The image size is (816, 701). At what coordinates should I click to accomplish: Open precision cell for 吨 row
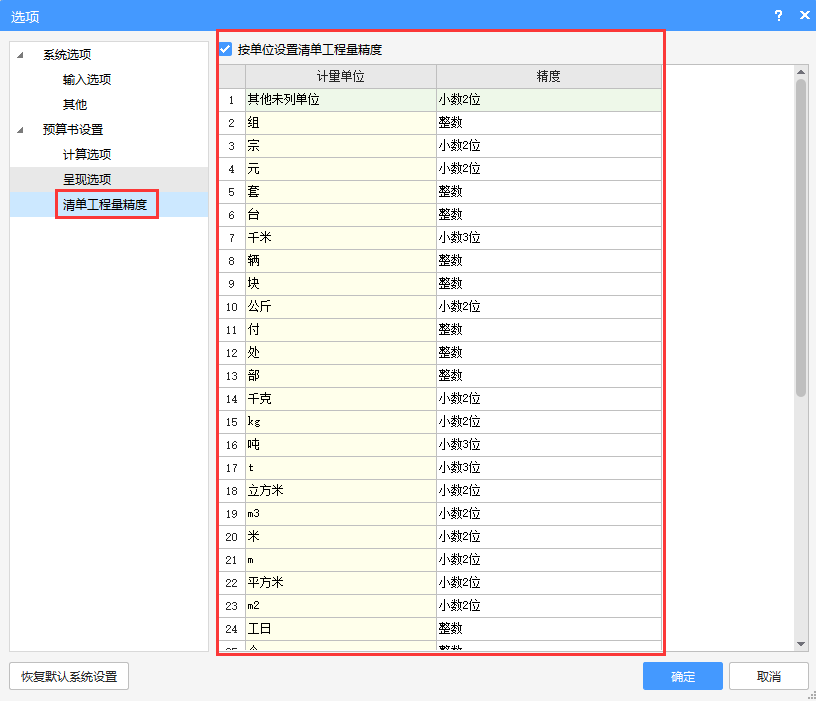pos(548,445)
